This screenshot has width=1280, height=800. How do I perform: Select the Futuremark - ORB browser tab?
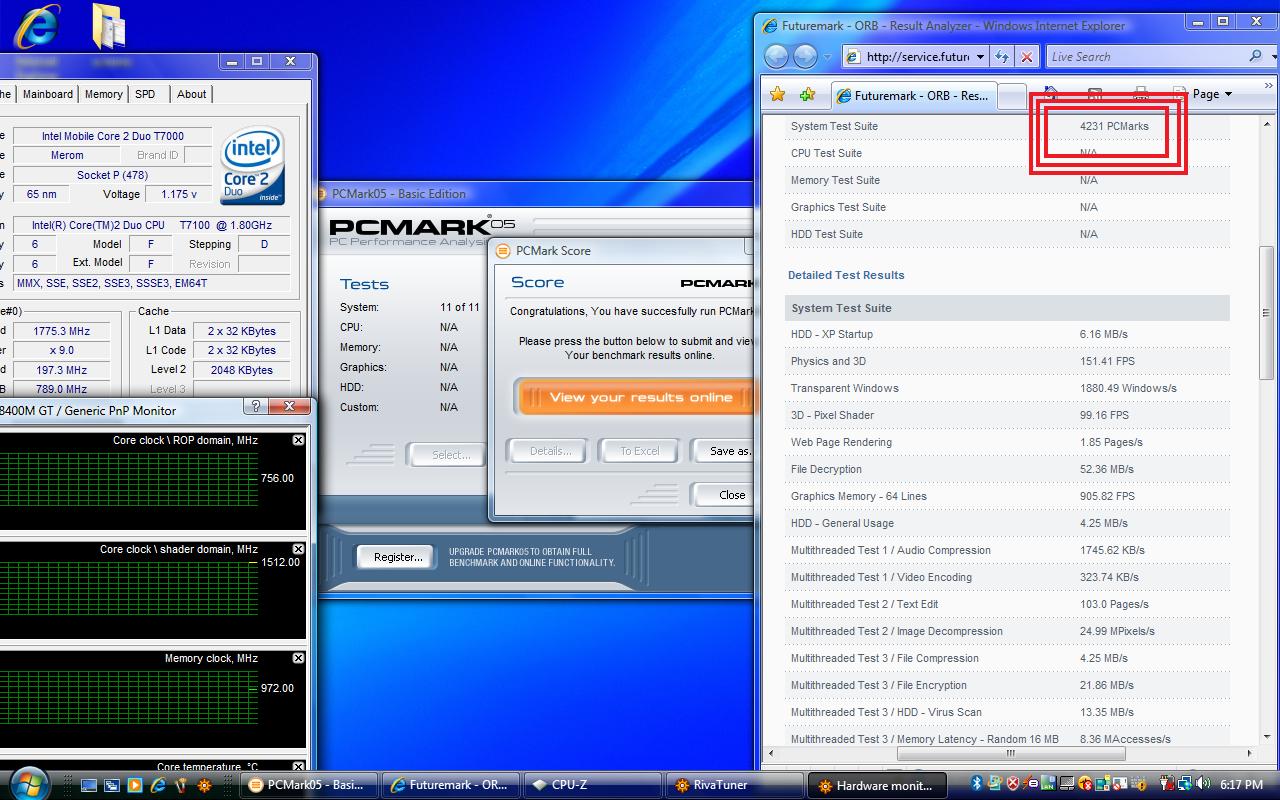[912, 96]
